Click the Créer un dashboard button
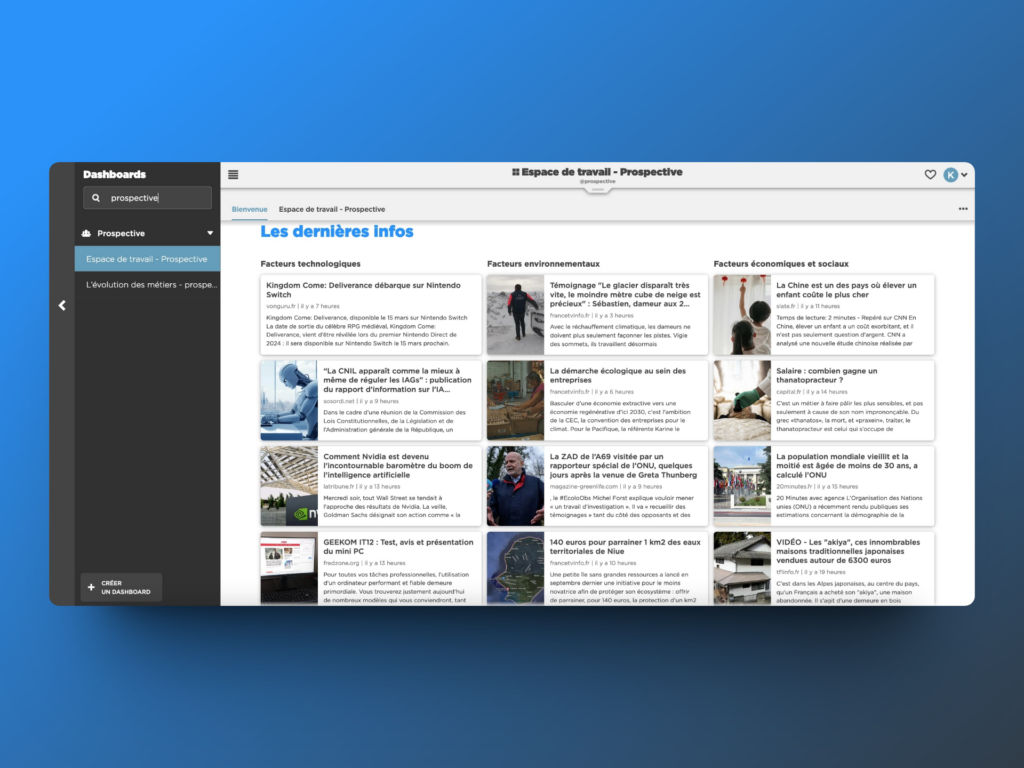This screenshot has height=768, width=1024. [121, 587]
